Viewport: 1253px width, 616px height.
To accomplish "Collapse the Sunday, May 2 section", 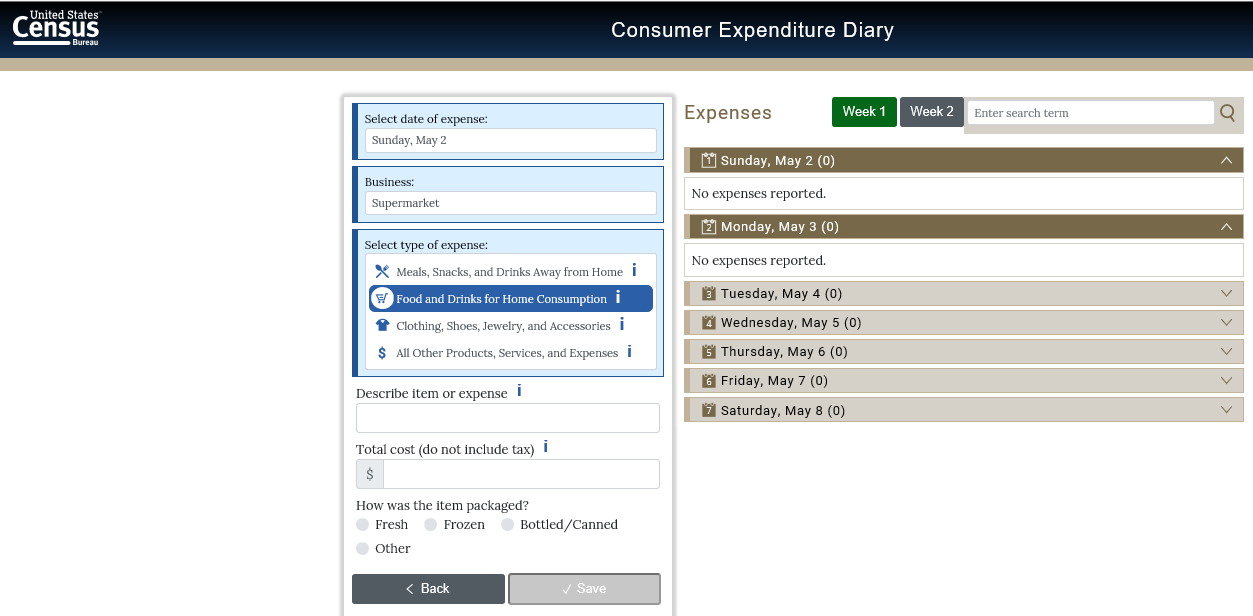I will [1226, 160].
